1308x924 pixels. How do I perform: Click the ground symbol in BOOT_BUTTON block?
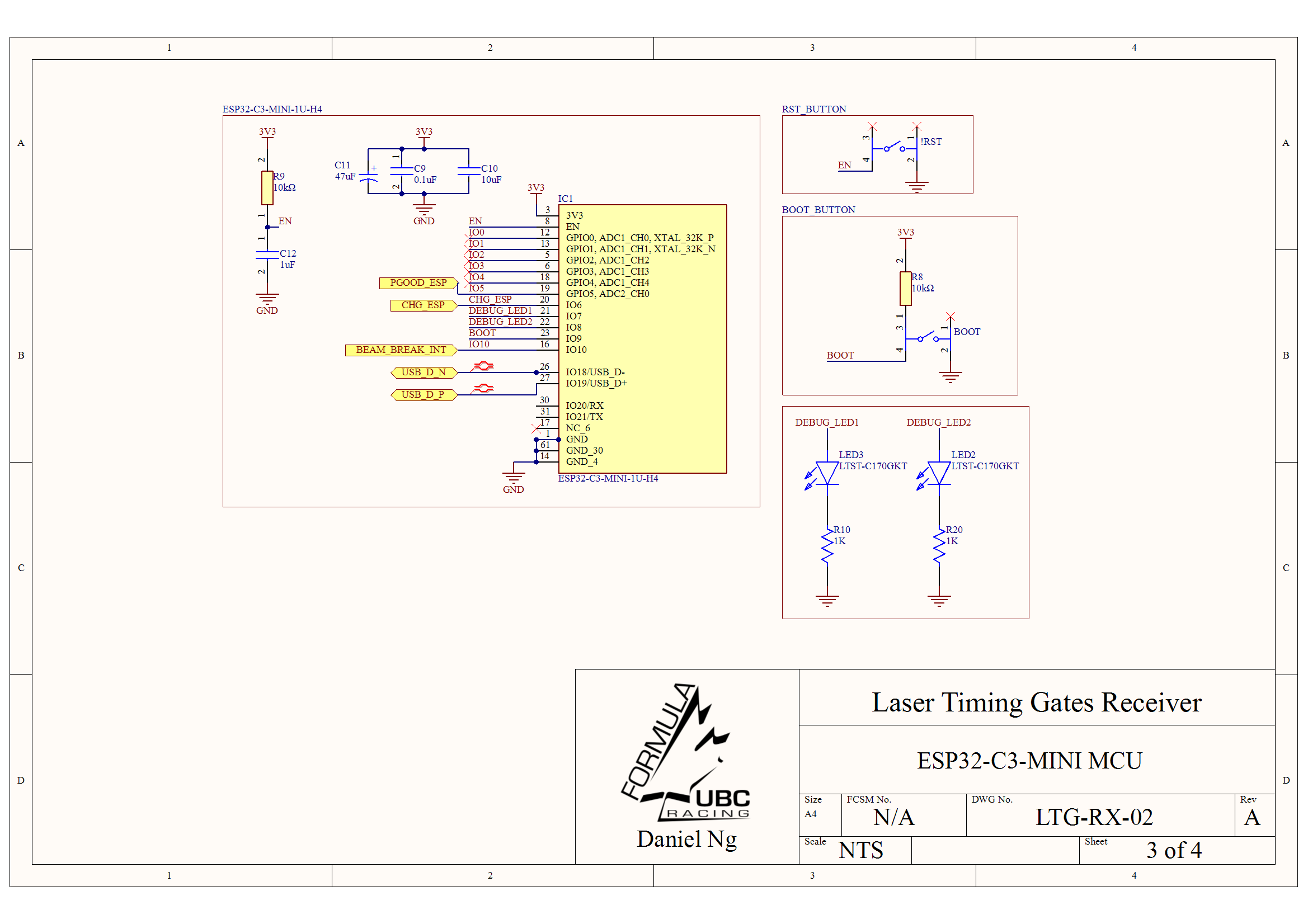(951, 377)
